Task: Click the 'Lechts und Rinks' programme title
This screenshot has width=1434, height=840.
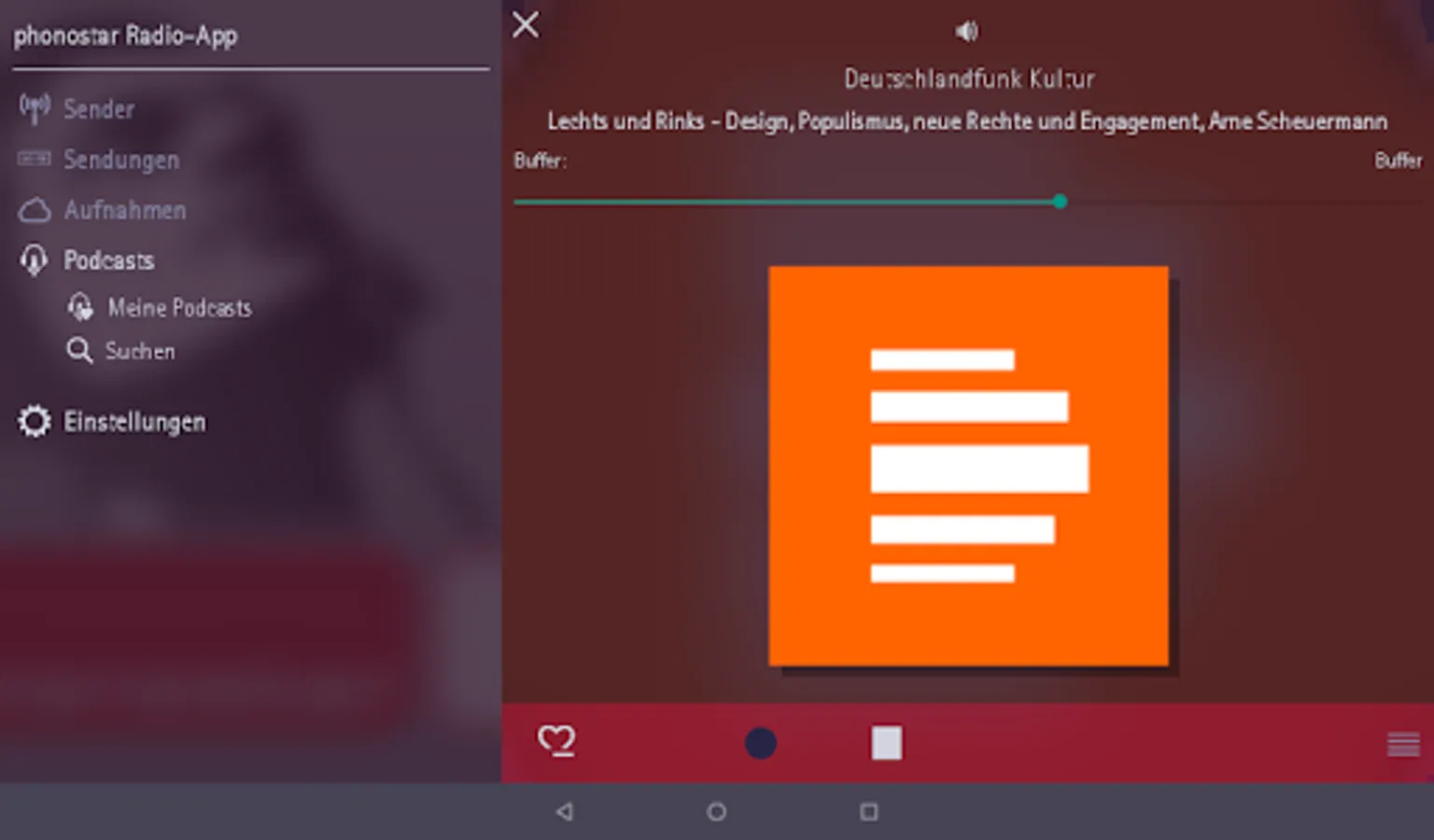Action: point(967,121)
